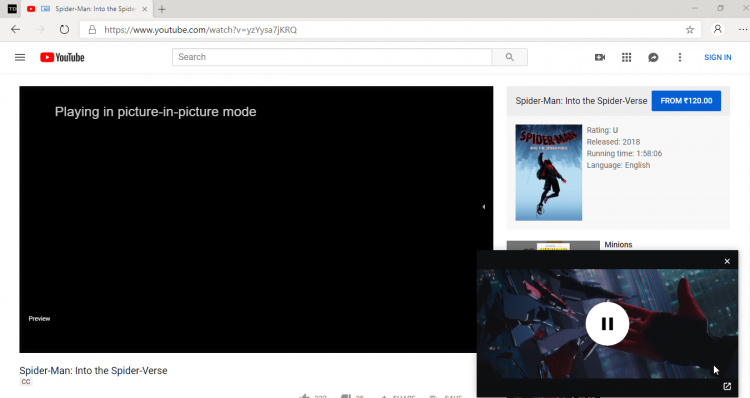The height and width of the screenshot is (398, 750).
Task: Select the Spider-Man: Into the Spider-Verse browser tab
Action: point(88,9)
